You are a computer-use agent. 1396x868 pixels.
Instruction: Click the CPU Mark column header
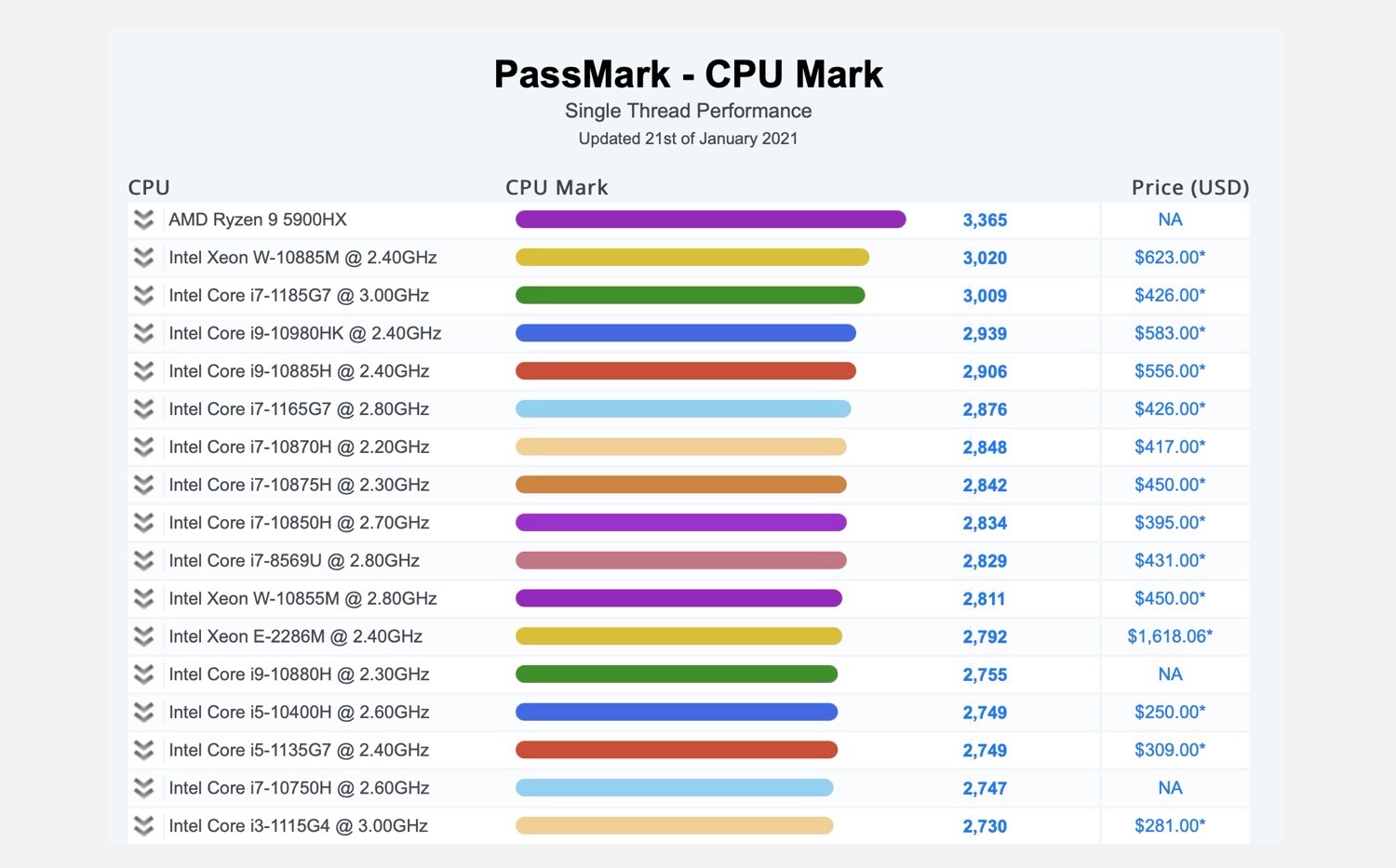pyautogui.click(x=557, y=187)
